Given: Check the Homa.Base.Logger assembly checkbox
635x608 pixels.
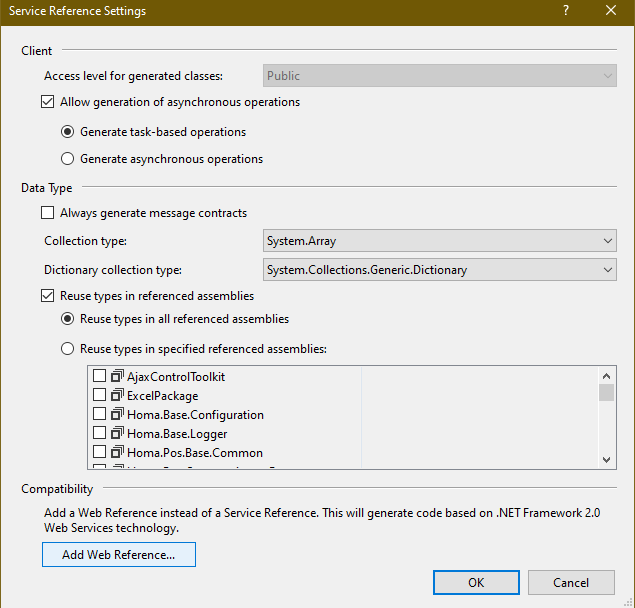Looking at the screenshot, I should point(99,433).
